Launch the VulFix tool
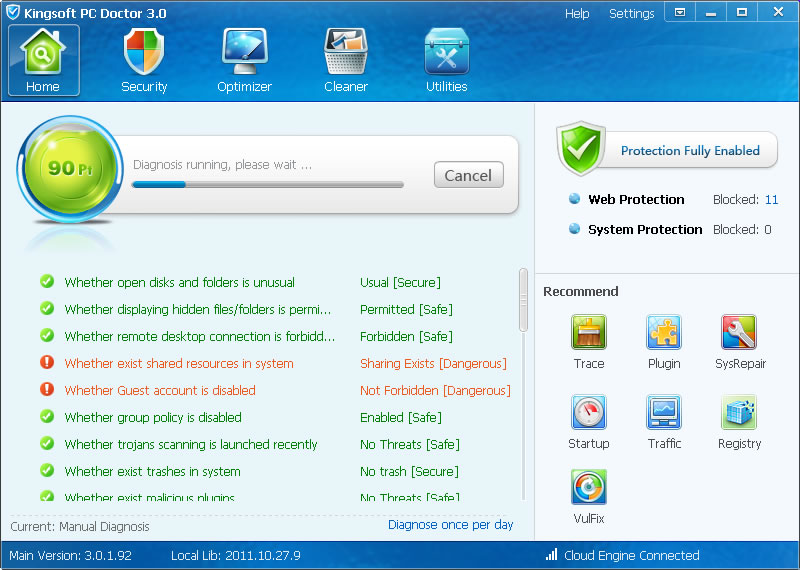This screenshot has width=800, height=570. tap(589, 497)
